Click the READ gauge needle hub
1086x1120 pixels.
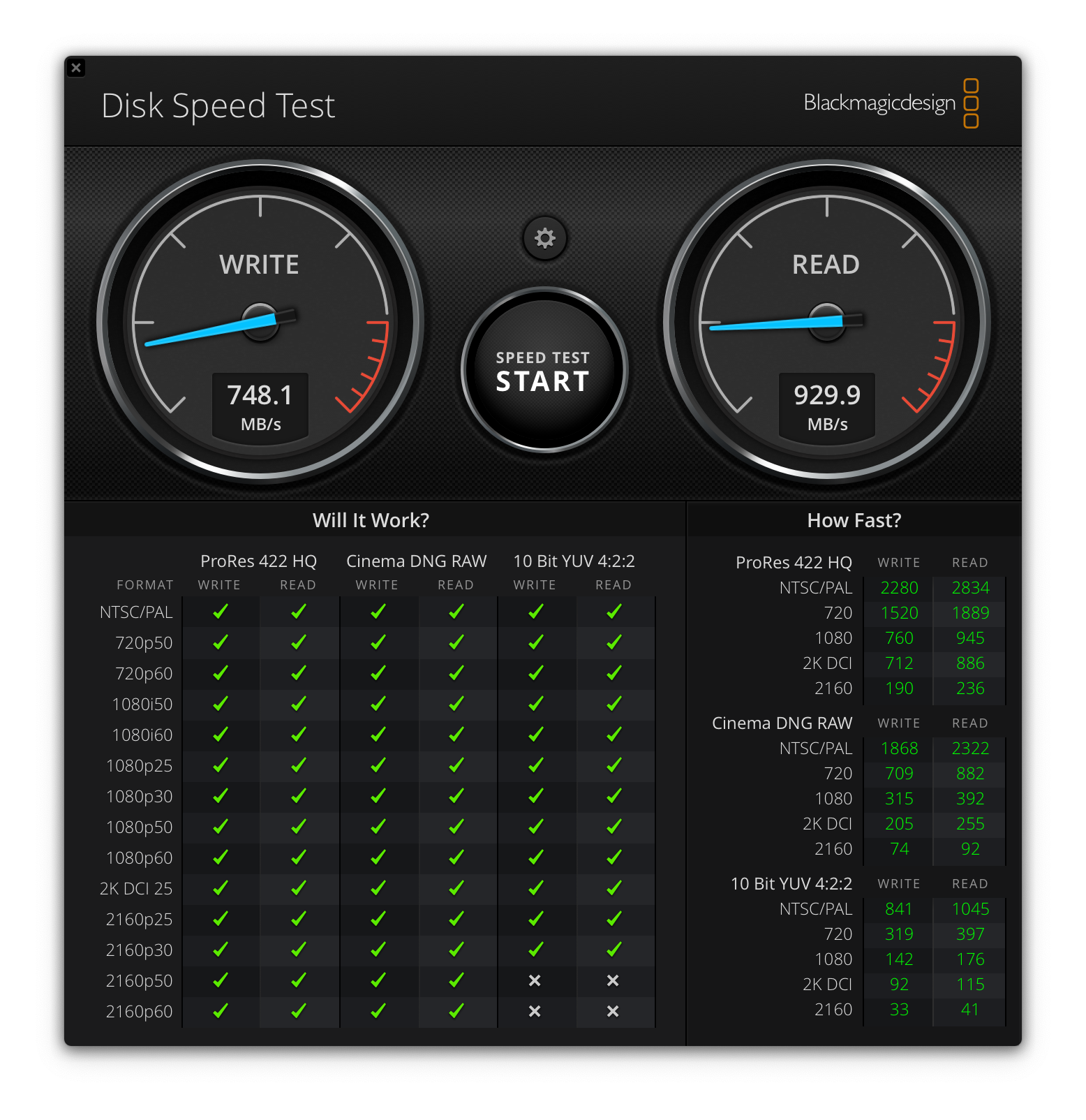pyautogui.click(x=827, y=322)
